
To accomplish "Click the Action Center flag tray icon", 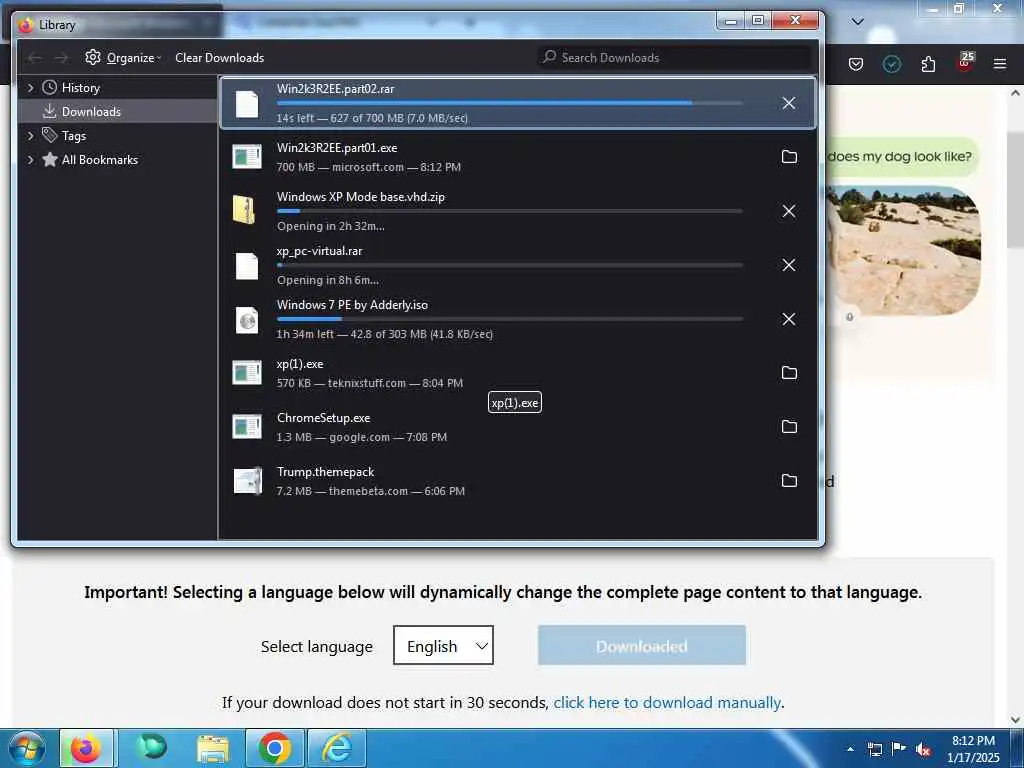I will (x=899, y=749).
